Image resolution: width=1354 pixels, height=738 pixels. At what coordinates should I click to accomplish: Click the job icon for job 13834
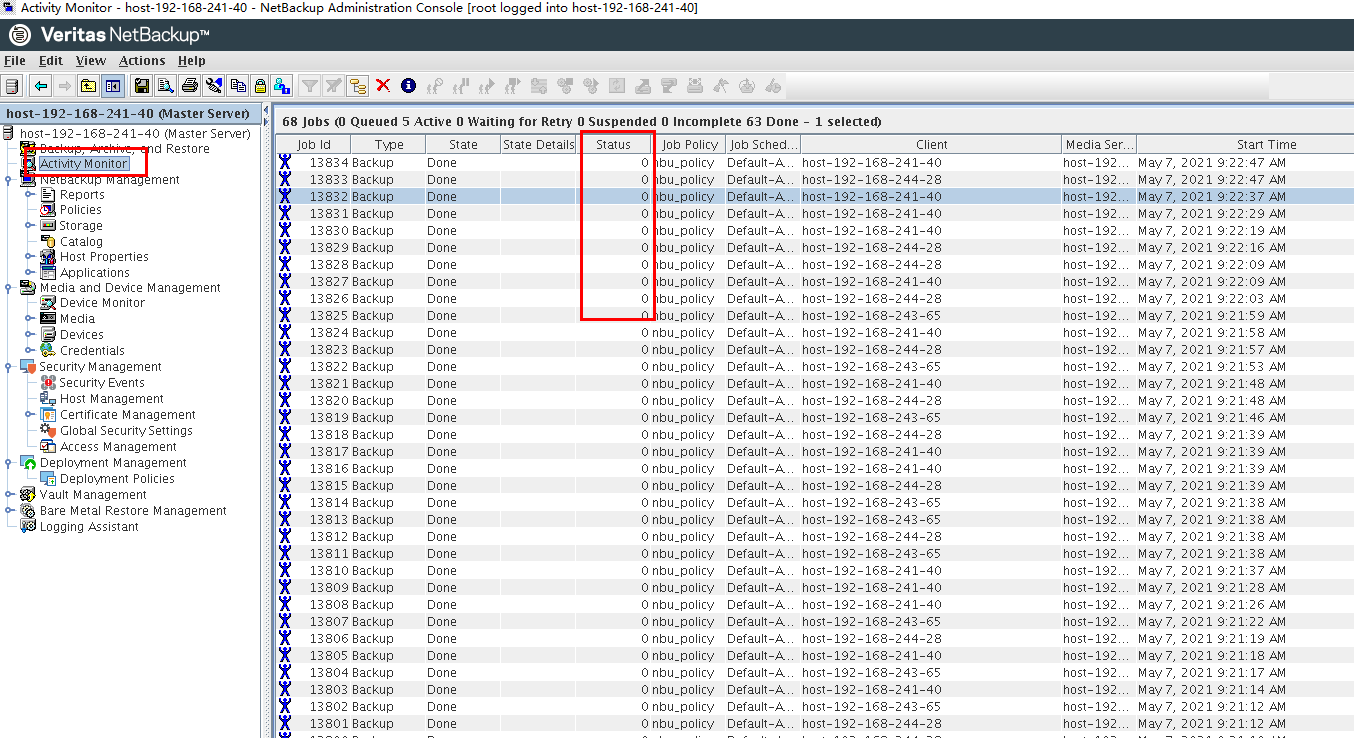[285, 162]
